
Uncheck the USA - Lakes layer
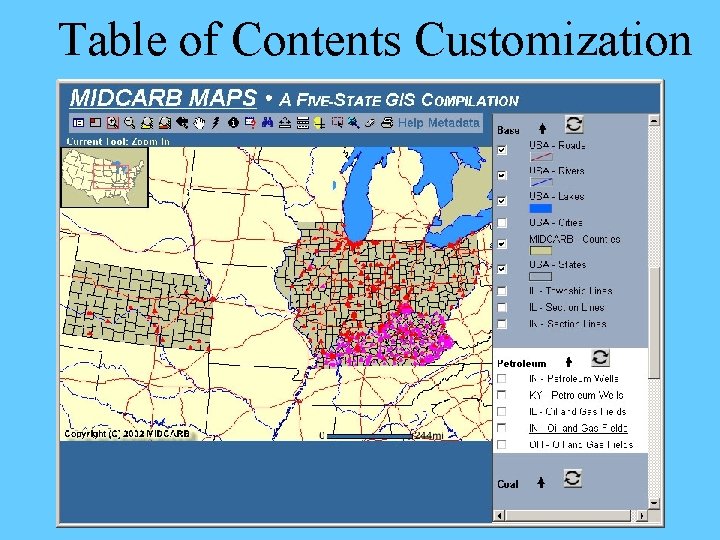502,201
